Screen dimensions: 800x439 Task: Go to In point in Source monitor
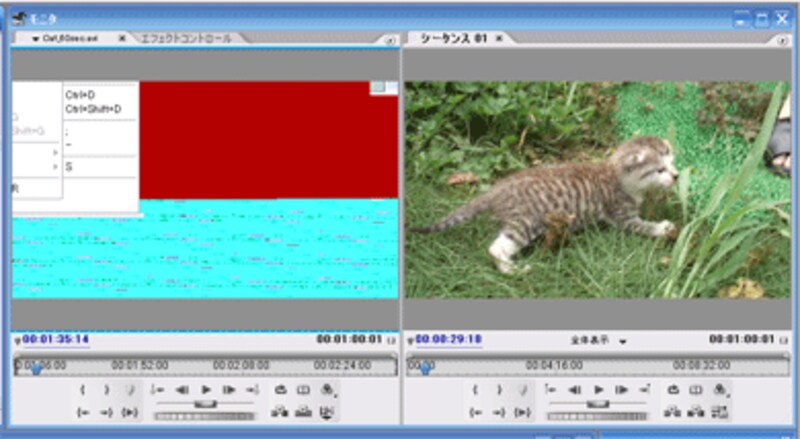click(x=83, y=412)
